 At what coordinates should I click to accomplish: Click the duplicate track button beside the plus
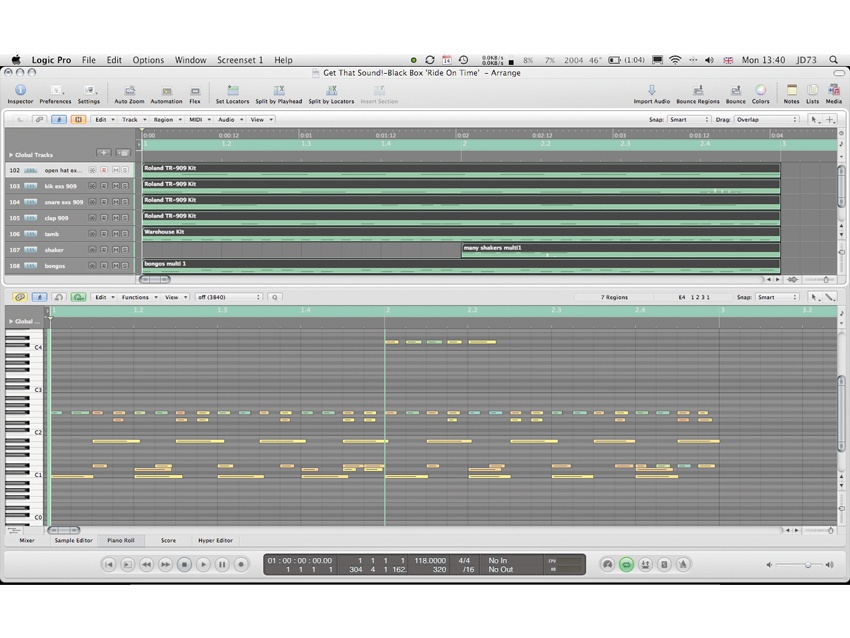click(124, 153)
